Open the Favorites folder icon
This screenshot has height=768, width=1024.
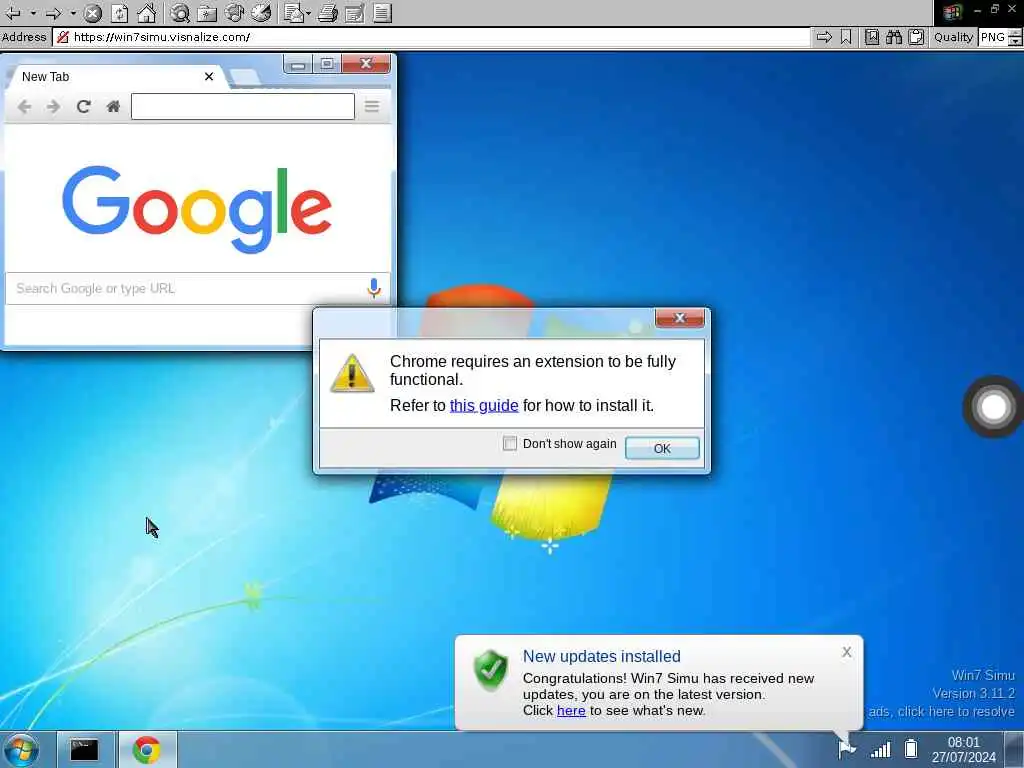coord(207,13)
